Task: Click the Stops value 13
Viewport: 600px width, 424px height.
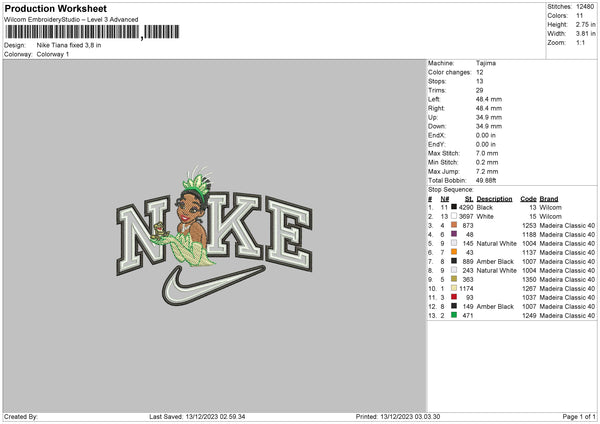Action: 479,81
